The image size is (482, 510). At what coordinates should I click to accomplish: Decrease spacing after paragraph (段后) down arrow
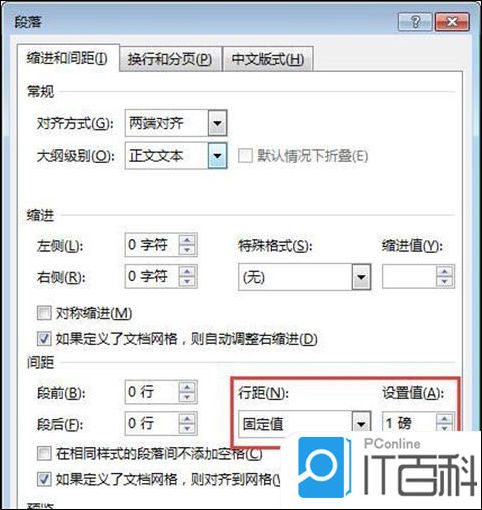(187, 429)
